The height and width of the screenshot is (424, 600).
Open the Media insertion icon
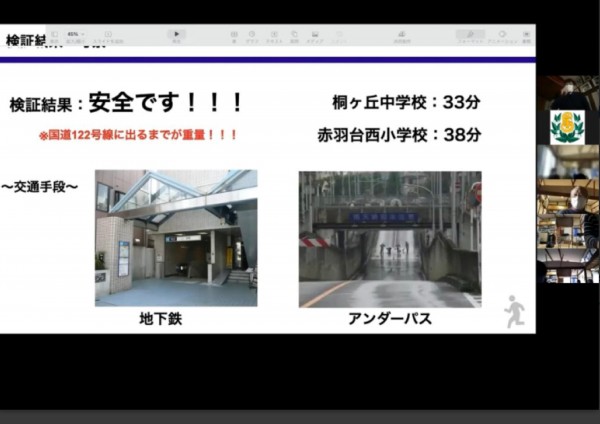coord(315,34)
